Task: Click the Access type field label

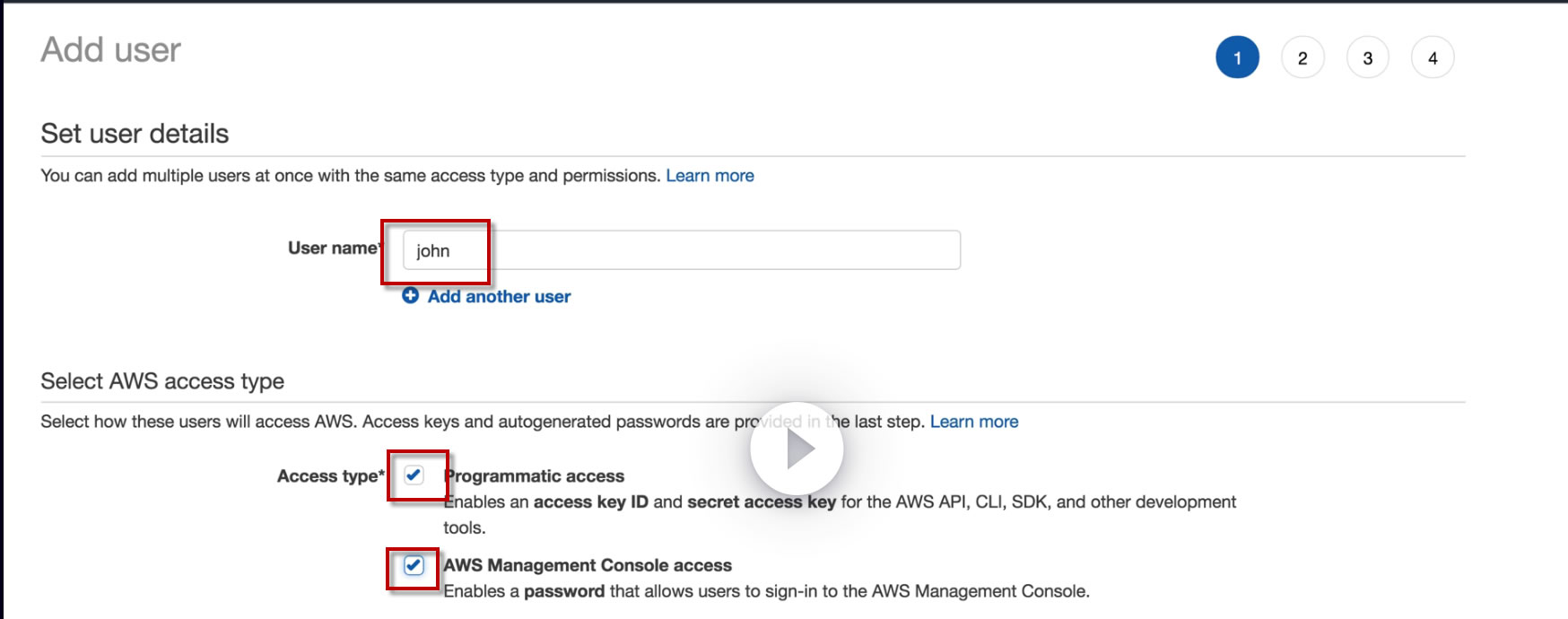Action: click(329, 476)
